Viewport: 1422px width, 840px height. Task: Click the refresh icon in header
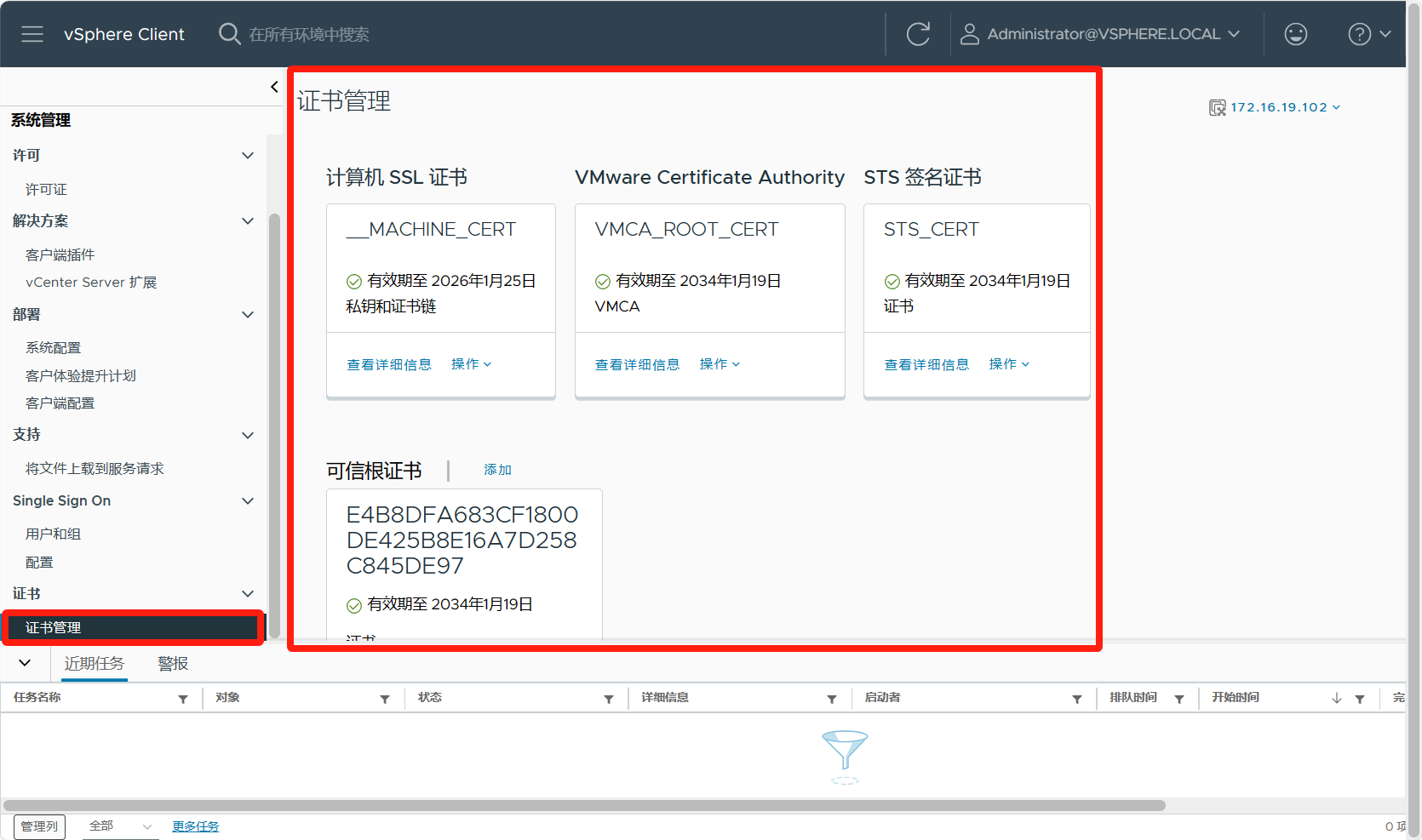click(x=918, y=34)
